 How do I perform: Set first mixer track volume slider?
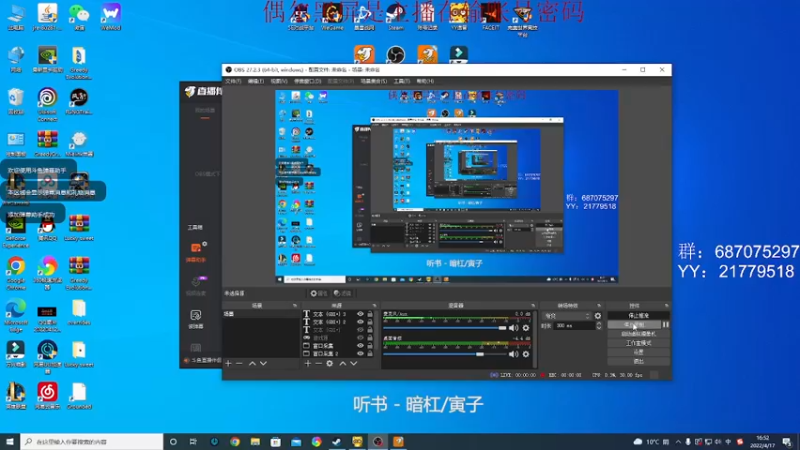tap(445, 328)
